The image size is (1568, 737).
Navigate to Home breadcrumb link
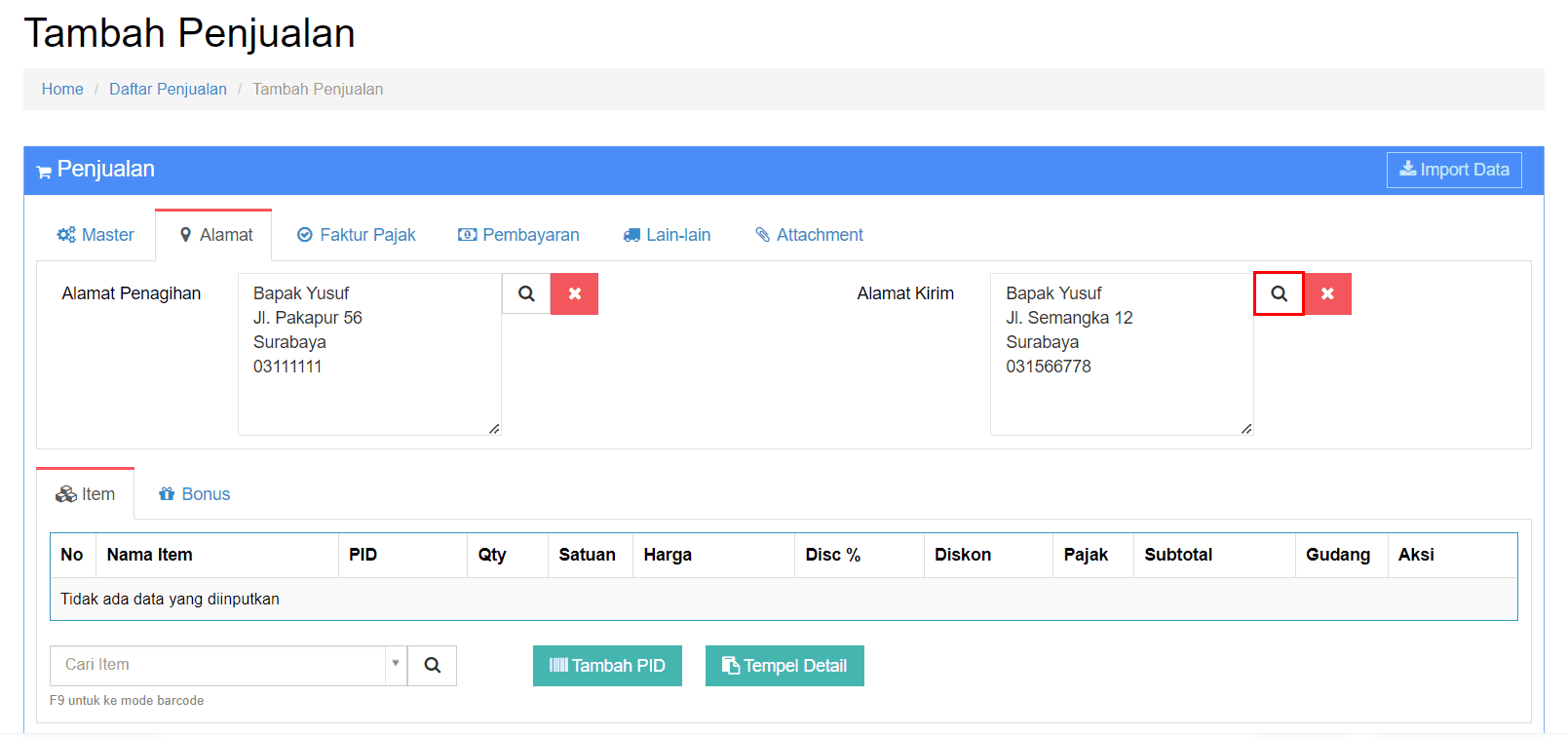pos(62,90)
